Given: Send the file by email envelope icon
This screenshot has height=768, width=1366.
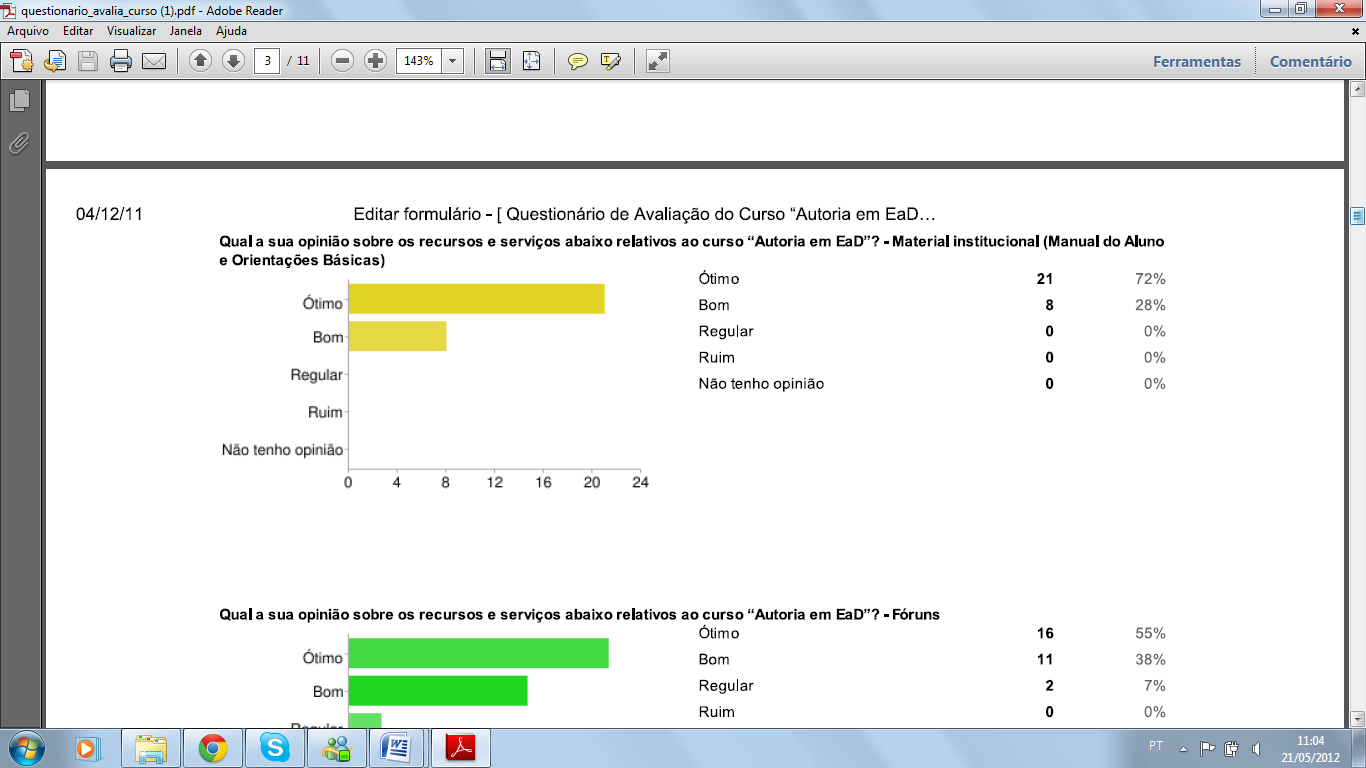Looking at the screenshot, I should tap(154, 61).
